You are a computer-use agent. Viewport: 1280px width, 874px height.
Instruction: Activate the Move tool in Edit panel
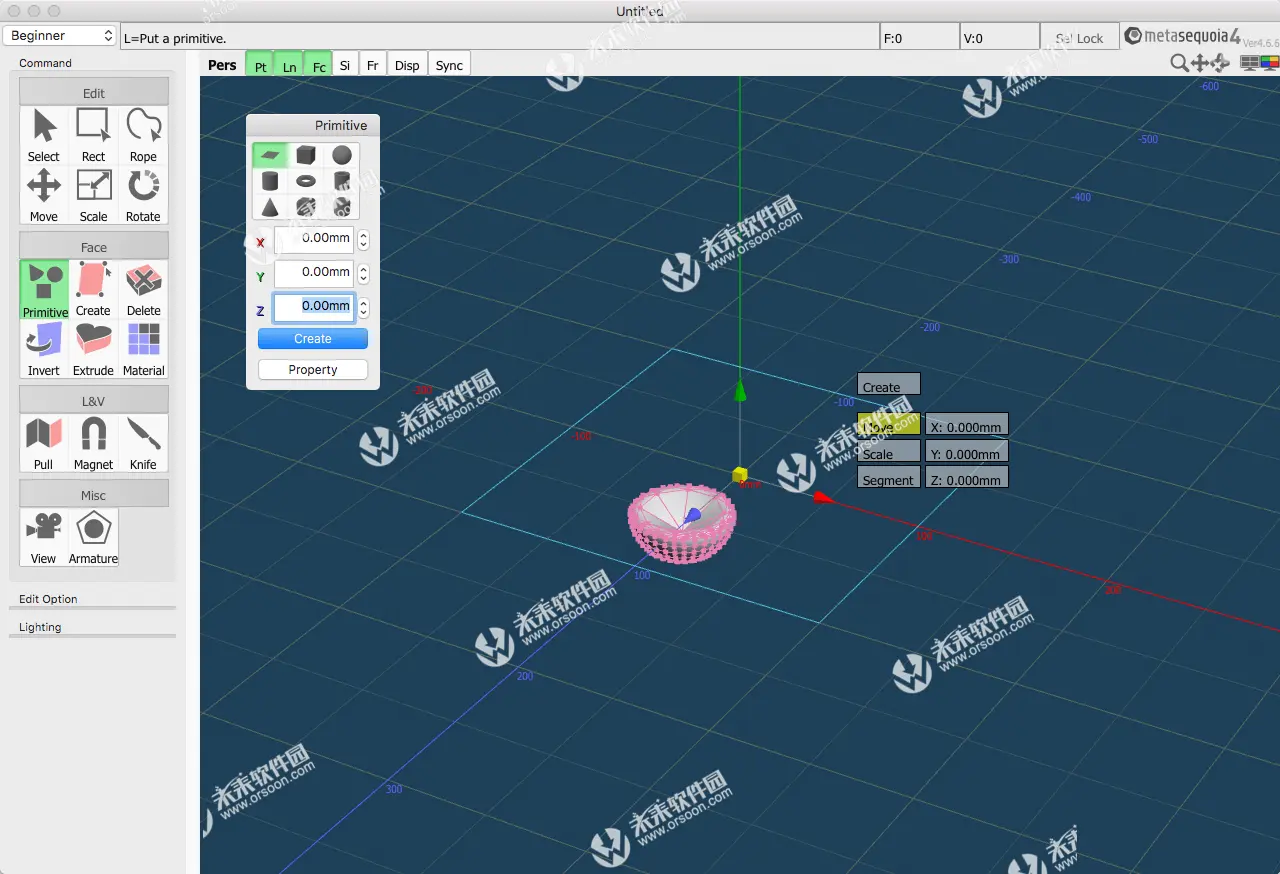43,195
